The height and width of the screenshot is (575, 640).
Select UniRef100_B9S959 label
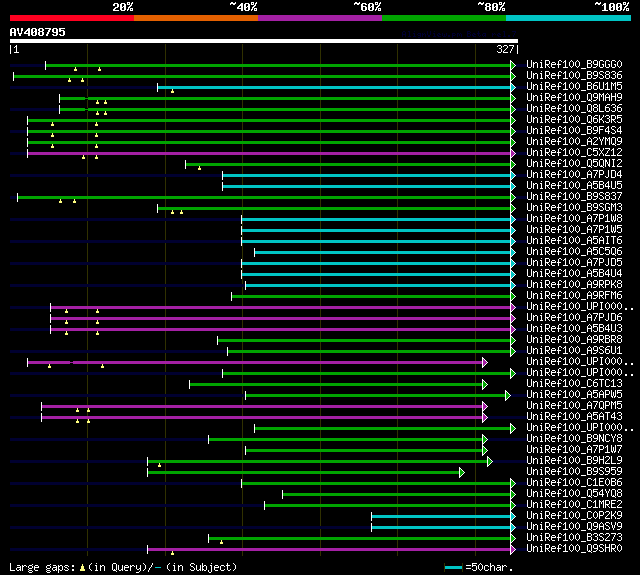click(x=574, y=472)
